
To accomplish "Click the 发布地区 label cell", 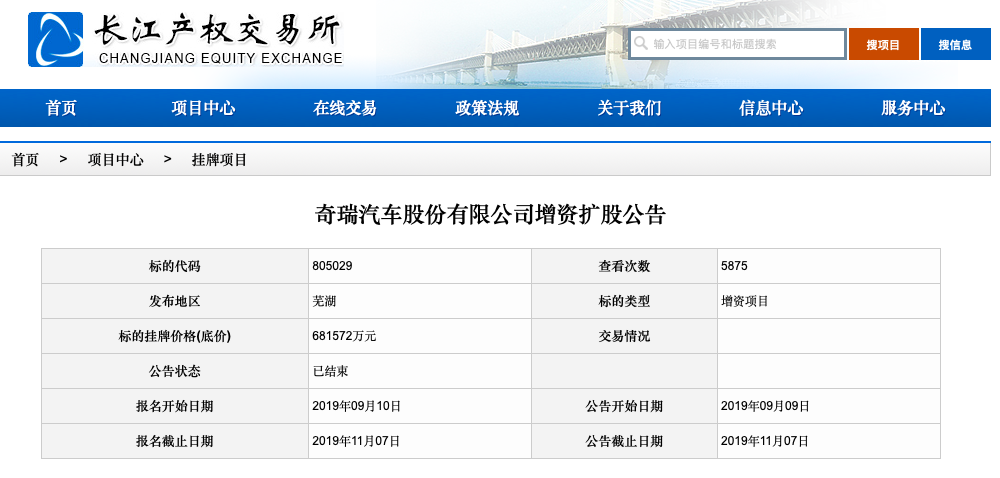I will click(x=175, y=301).
